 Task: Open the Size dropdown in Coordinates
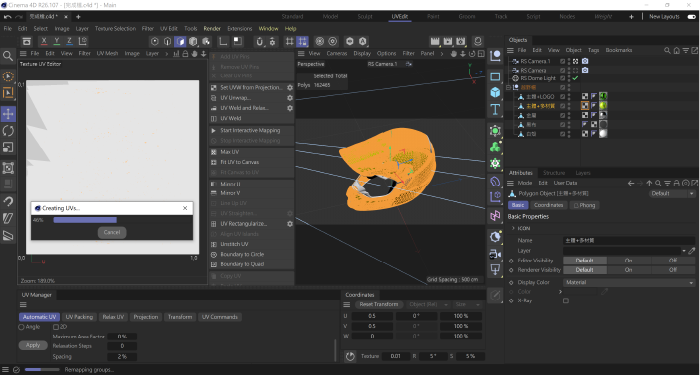point(467,304)
